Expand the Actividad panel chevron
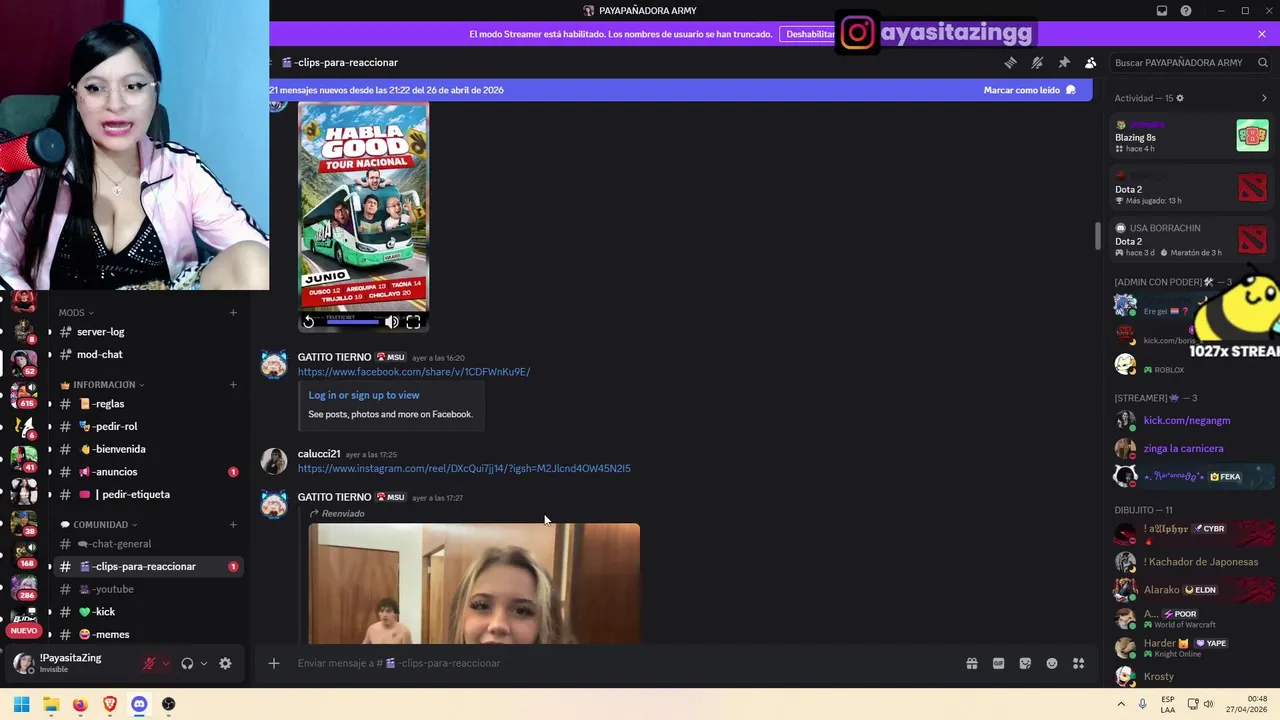Image resolution: width=1280 pixels, height=720 pixels. [1264, 98]
